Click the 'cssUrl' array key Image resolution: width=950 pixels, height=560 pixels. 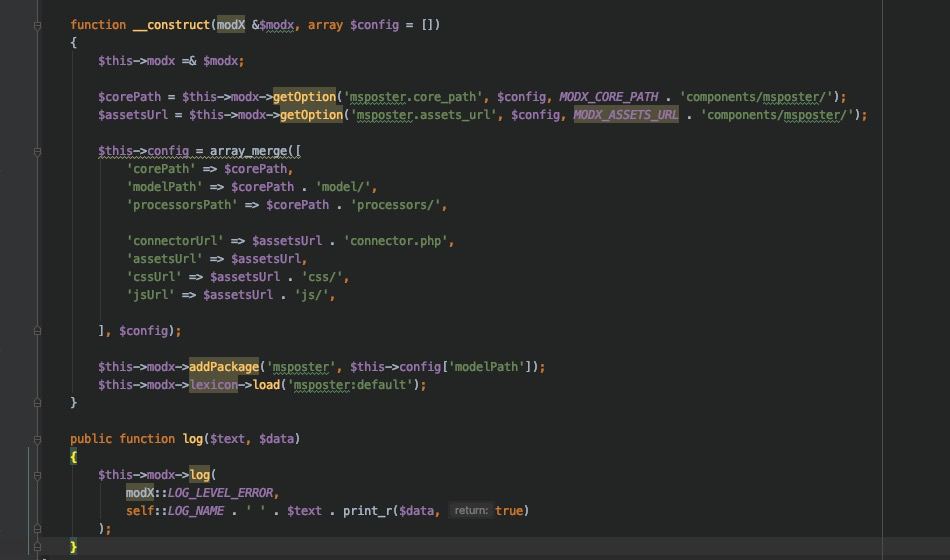coord(154,277)
